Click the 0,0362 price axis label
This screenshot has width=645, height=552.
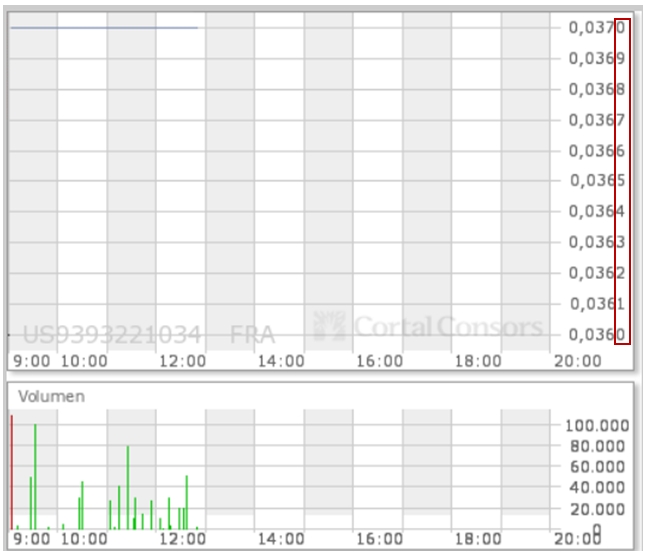[x=596, y=273]
